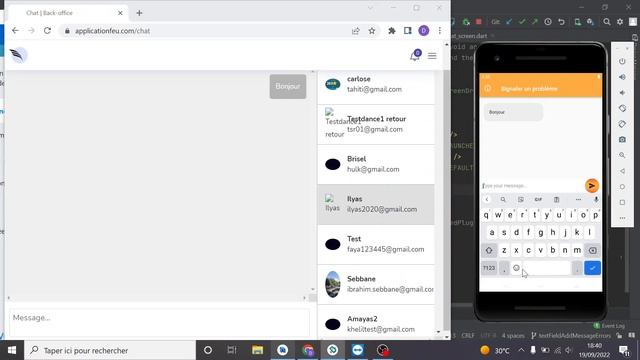Tap keyboard microphone icon in emulator
640x360 pixels.
596,200
